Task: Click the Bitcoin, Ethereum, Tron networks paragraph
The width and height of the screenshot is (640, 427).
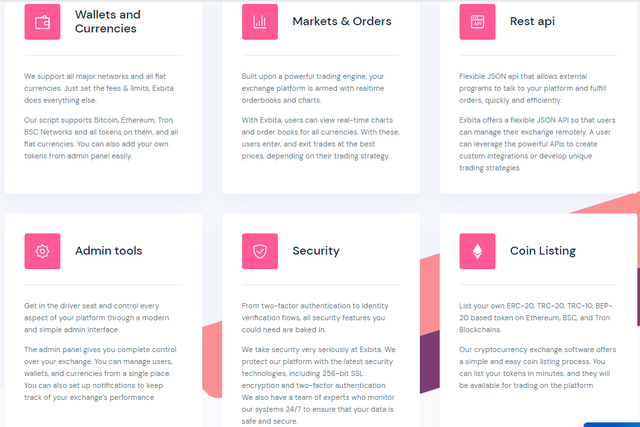Action: tap(101, 138)
